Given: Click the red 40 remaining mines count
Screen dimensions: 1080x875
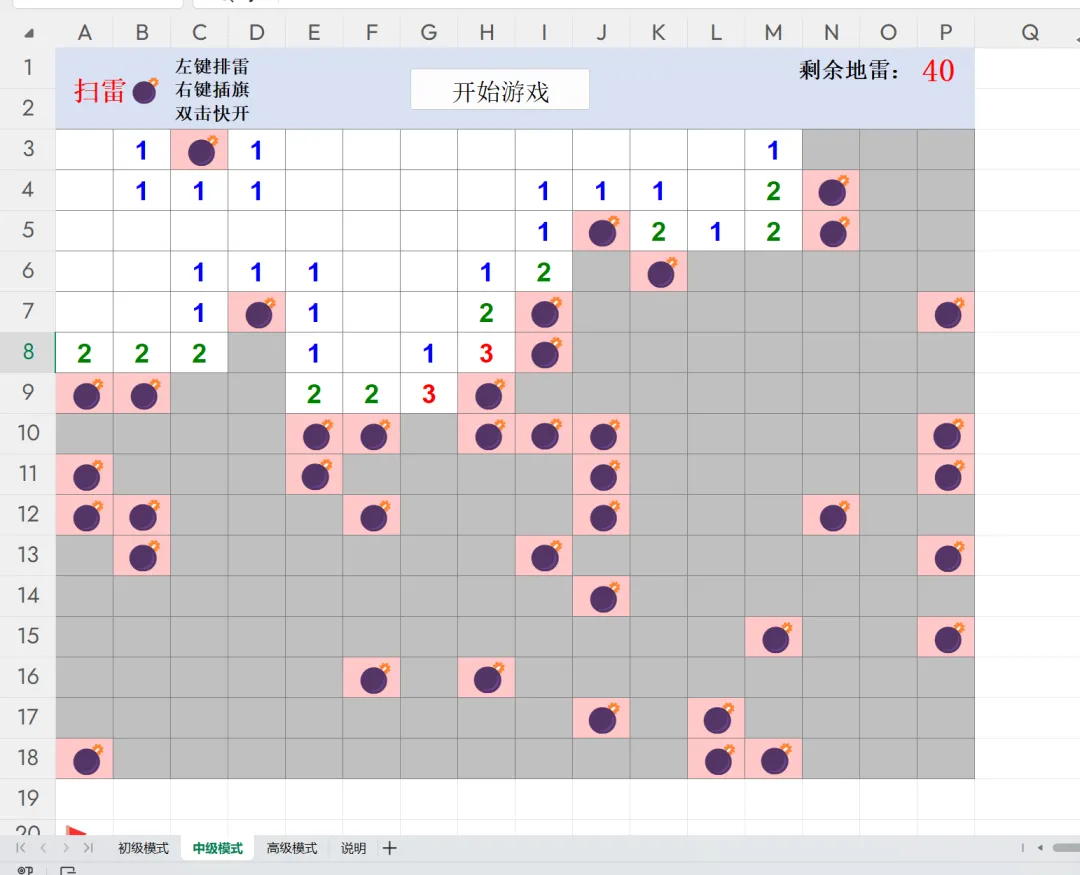Looking at the screenshot, I should coord(938,70).
